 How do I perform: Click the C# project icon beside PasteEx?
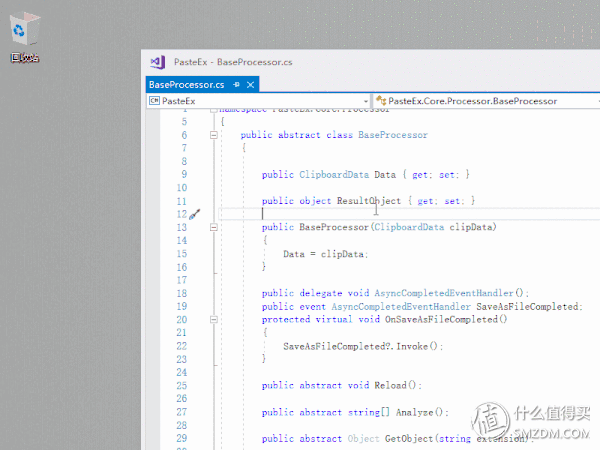click(155, 101)
